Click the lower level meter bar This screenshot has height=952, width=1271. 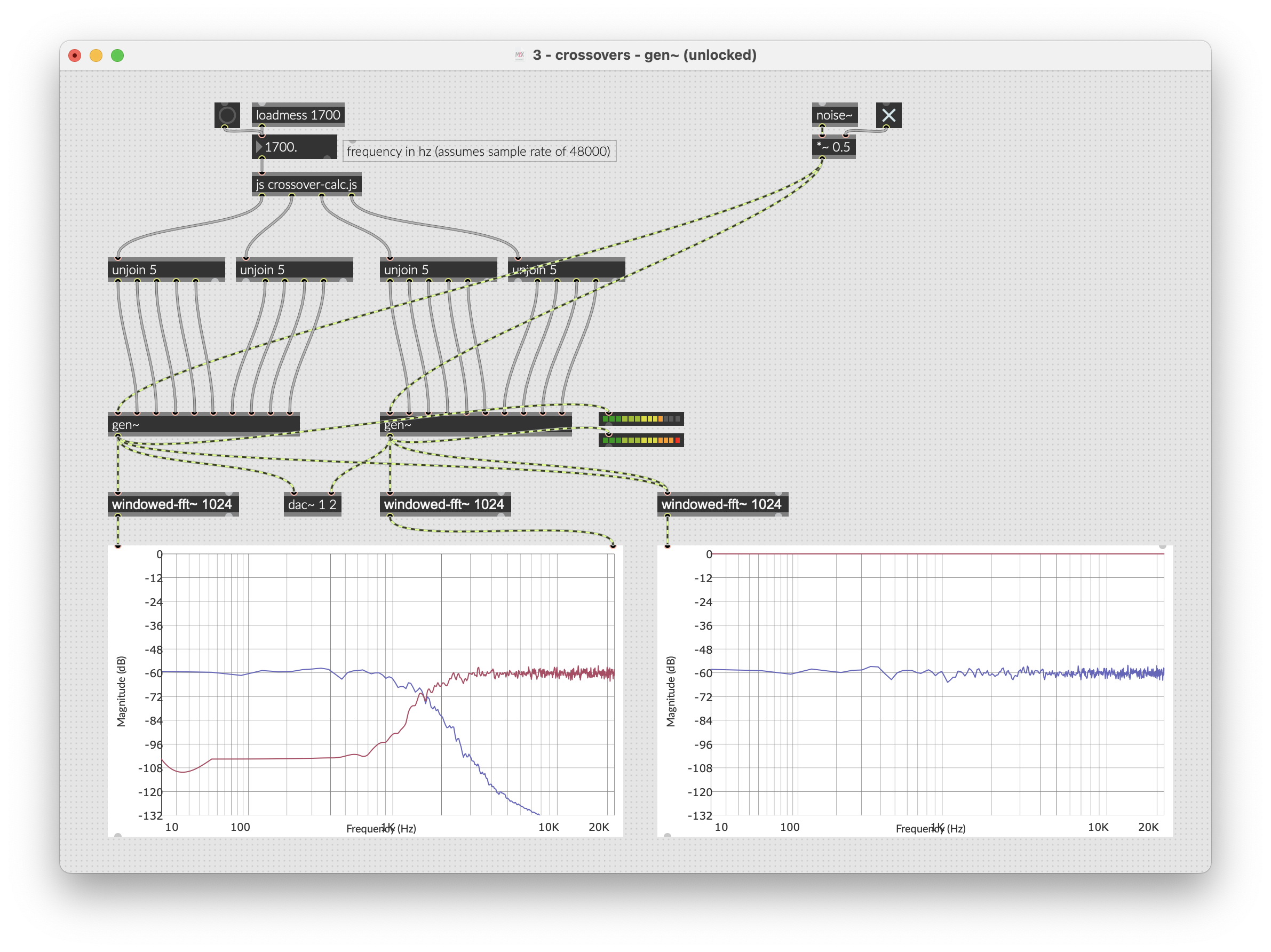click(x=641, y=440)
